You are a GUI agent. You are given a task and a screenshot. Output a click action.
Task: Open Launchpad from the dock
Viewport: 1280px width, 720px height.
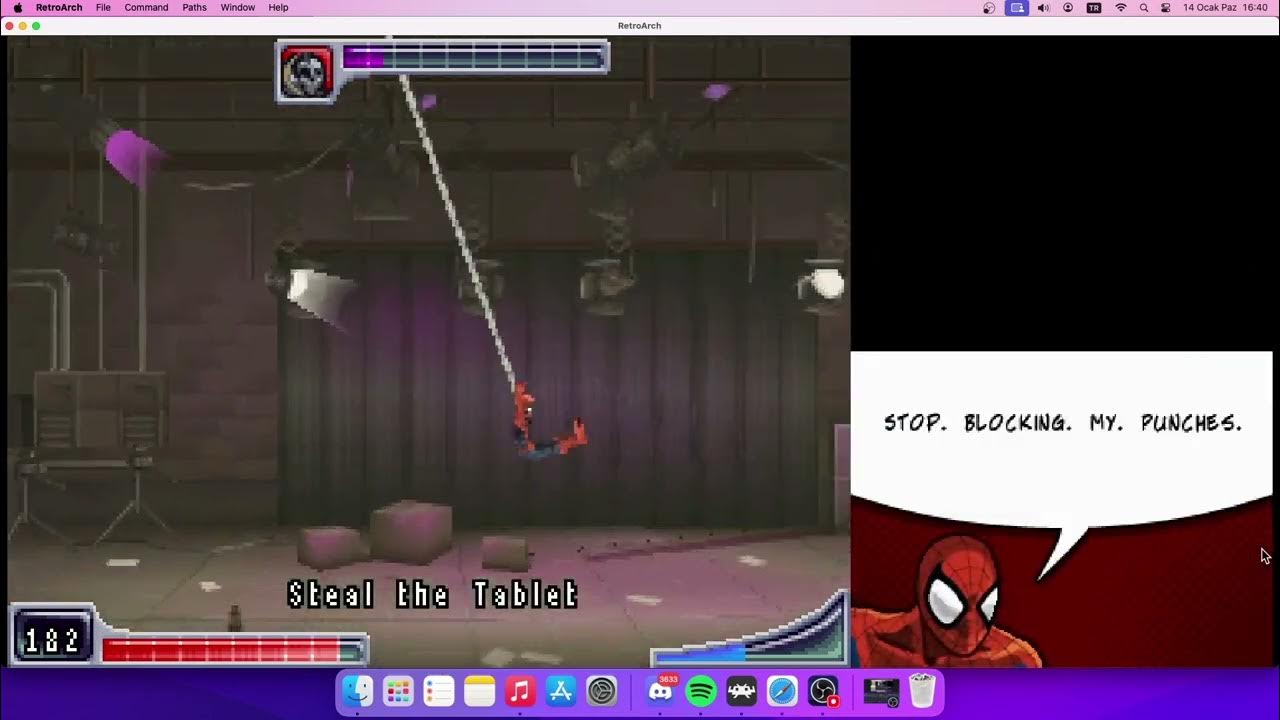tap(398, 691)
